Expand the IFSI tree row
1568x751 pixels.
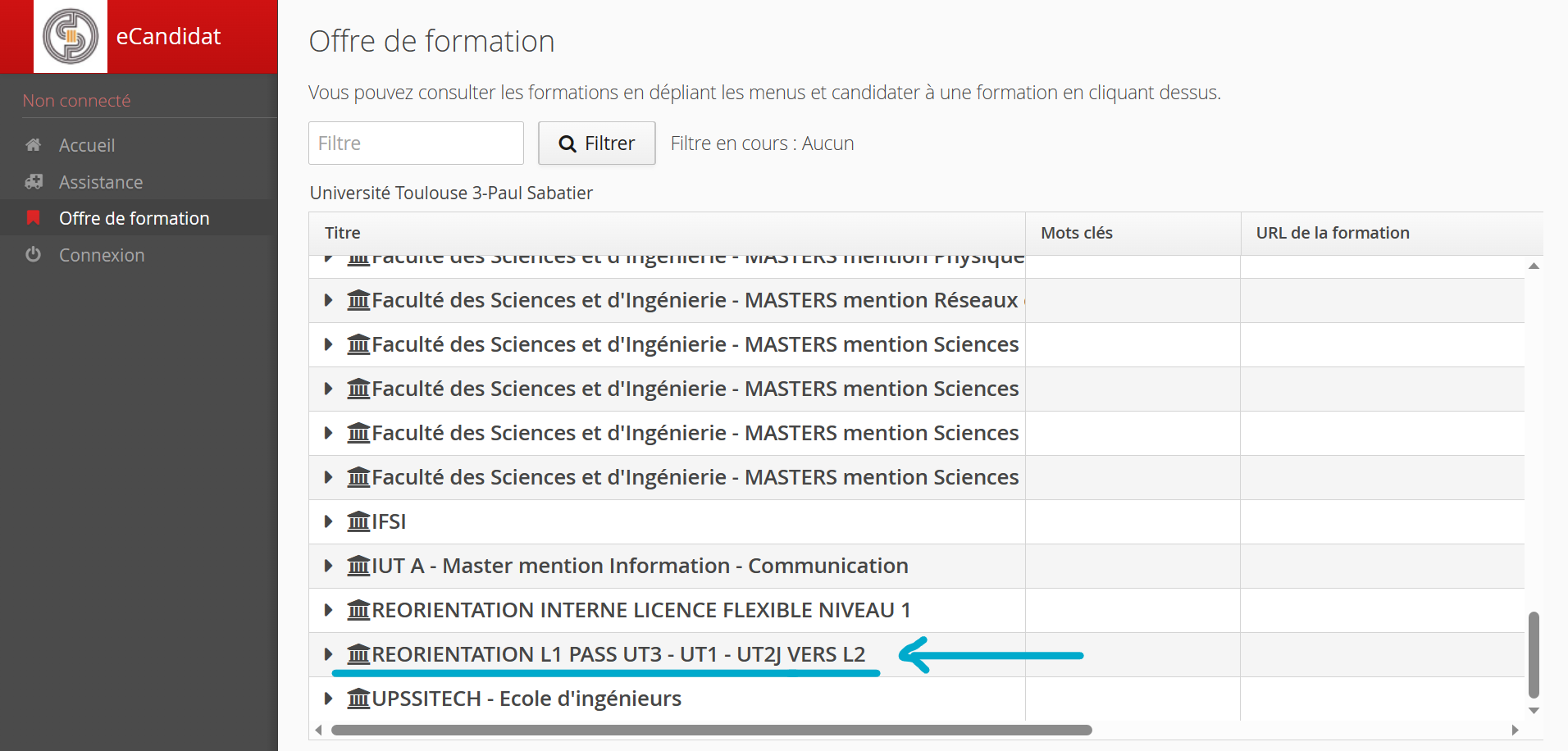pos(328,521)
